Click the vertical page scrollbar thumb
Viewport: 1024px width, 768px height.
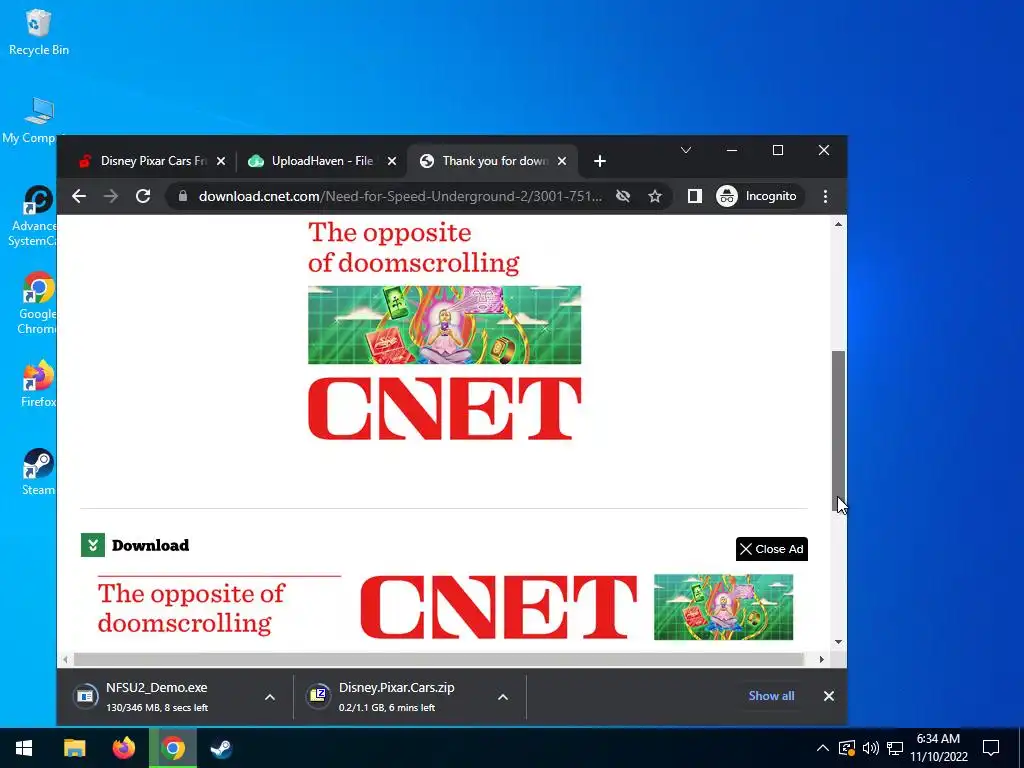pos(839,431)
